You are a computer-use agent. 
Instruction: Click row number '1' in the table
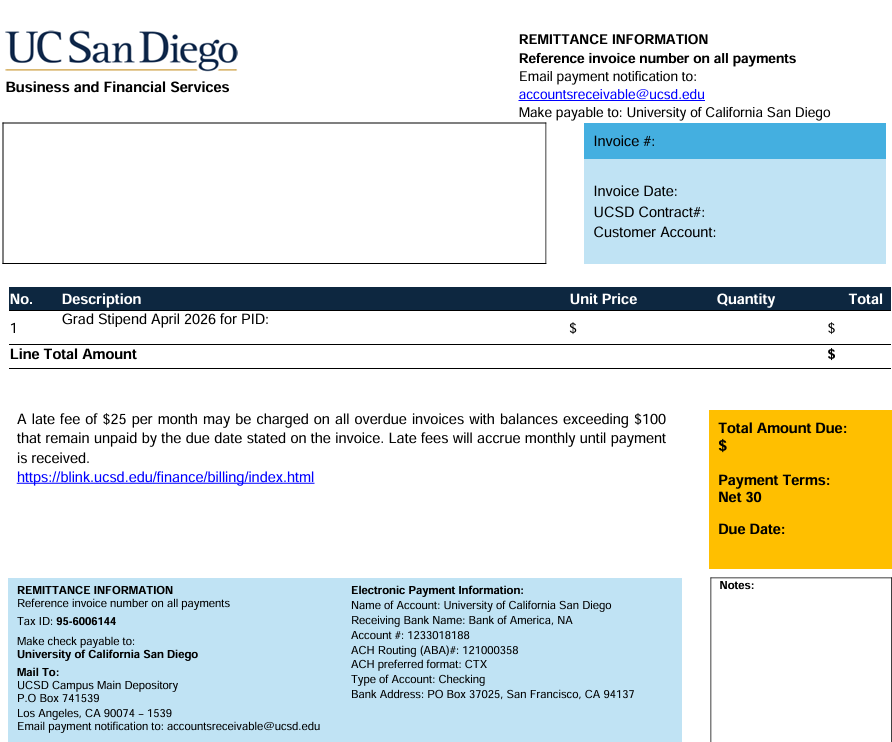14,328
